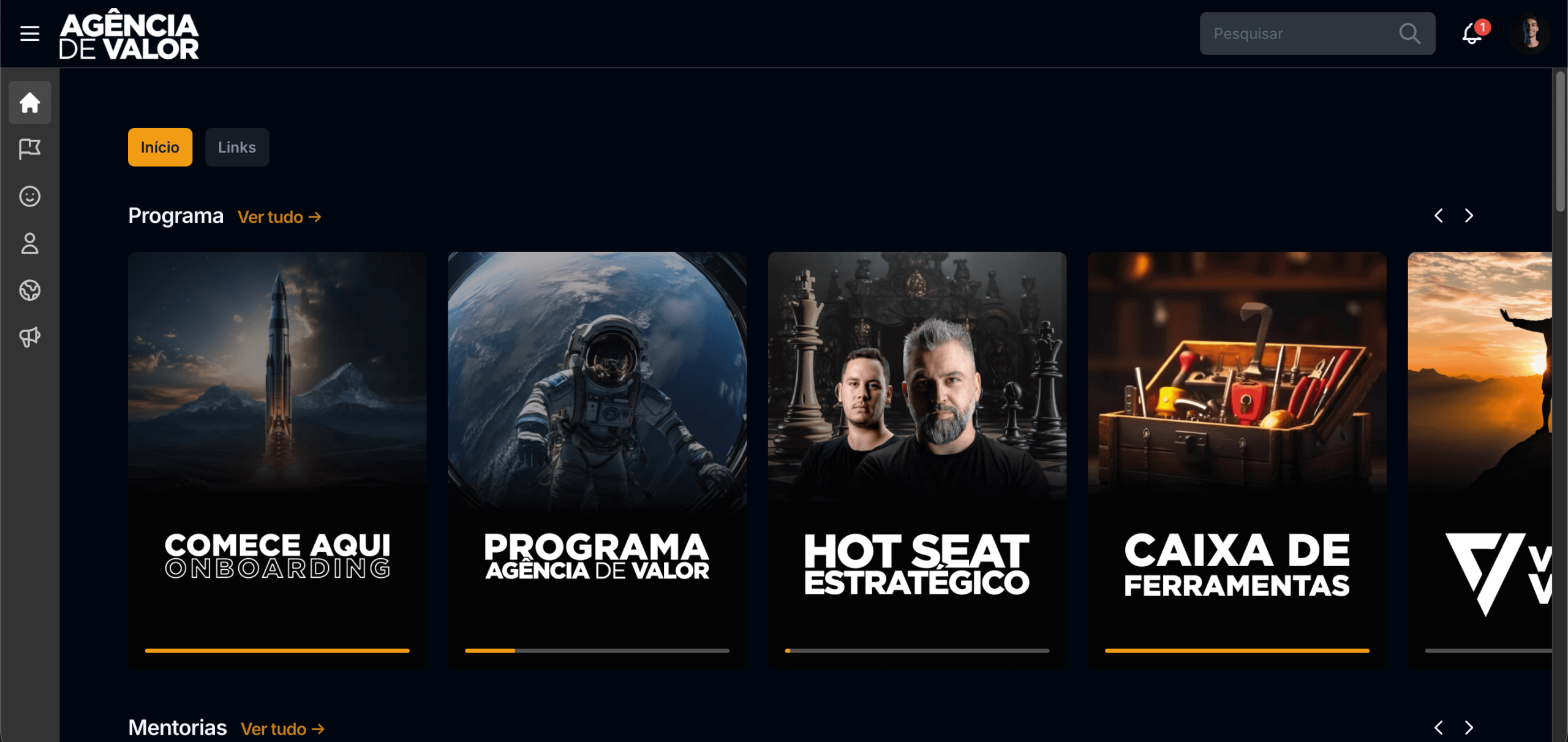This screenshot has width=1568, height=742.
Task: Switch to the Links tab
Action: pos(237,147)
